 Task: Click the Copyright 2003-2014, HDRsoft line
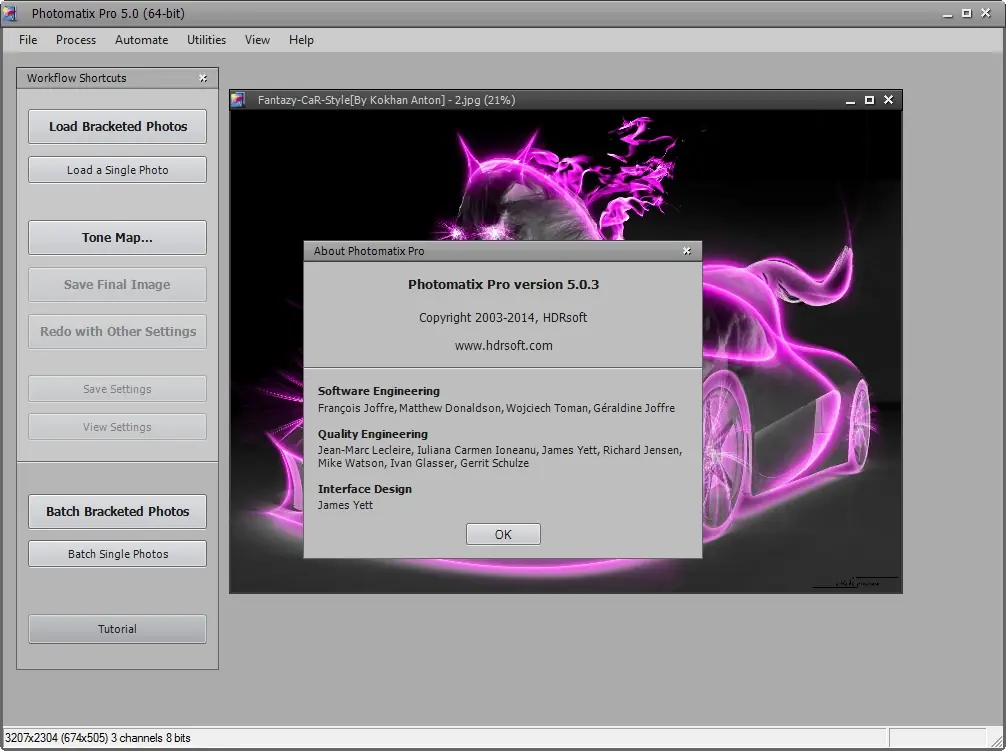click(x=503, y=317)
